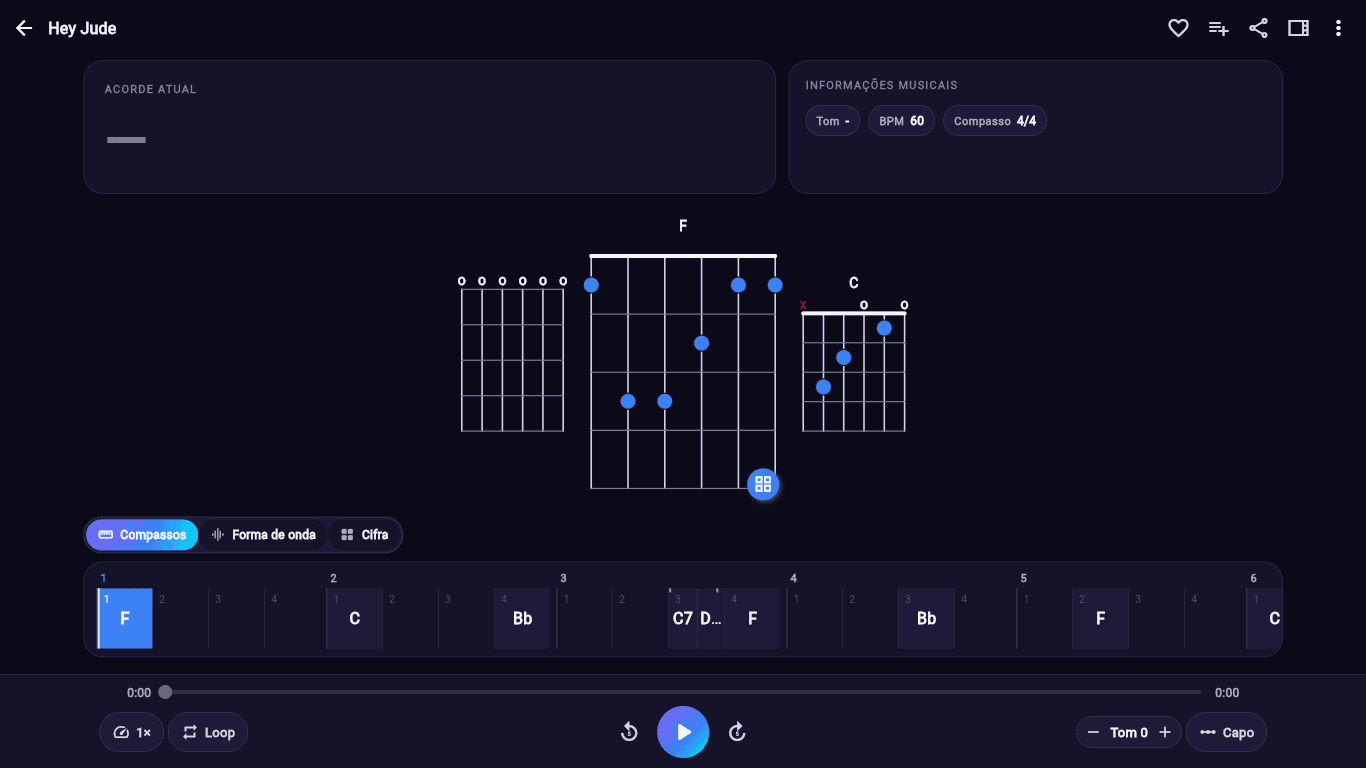
Task: Switch to the Cifra view
Action: pos(364,535)
